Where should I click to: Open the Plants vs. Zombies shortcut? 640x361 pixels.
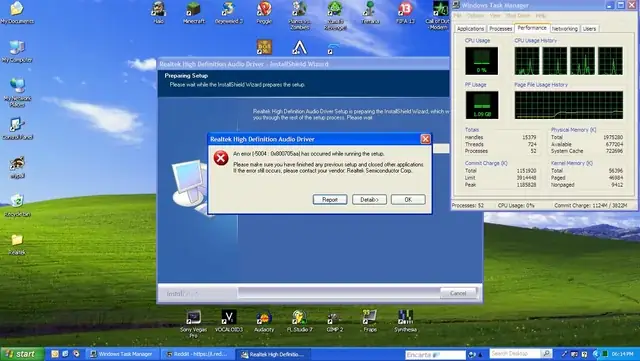pyautogui.click(x=299, y=15)
